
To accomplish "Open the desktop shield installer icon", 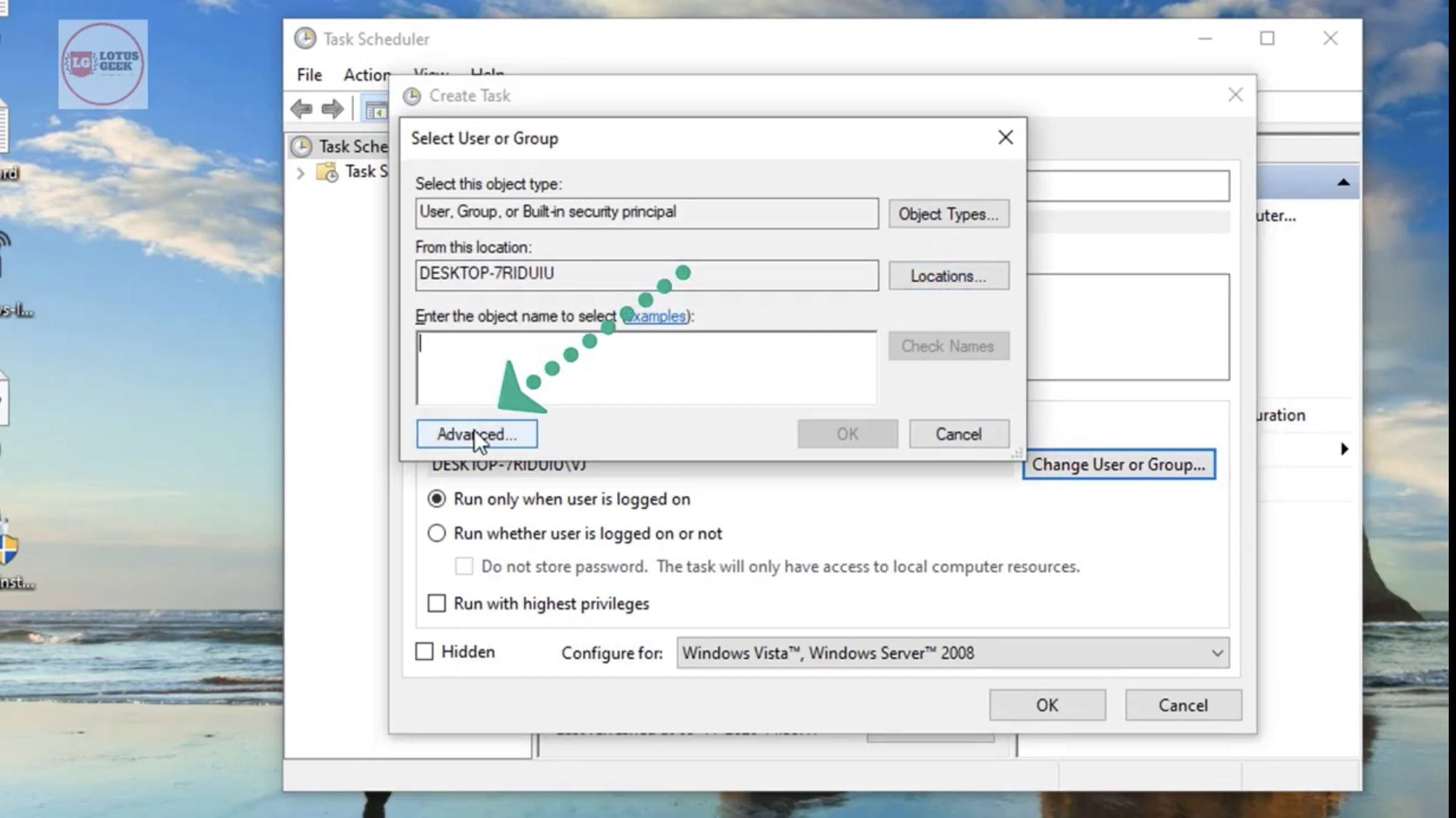I will pos(9,549).
